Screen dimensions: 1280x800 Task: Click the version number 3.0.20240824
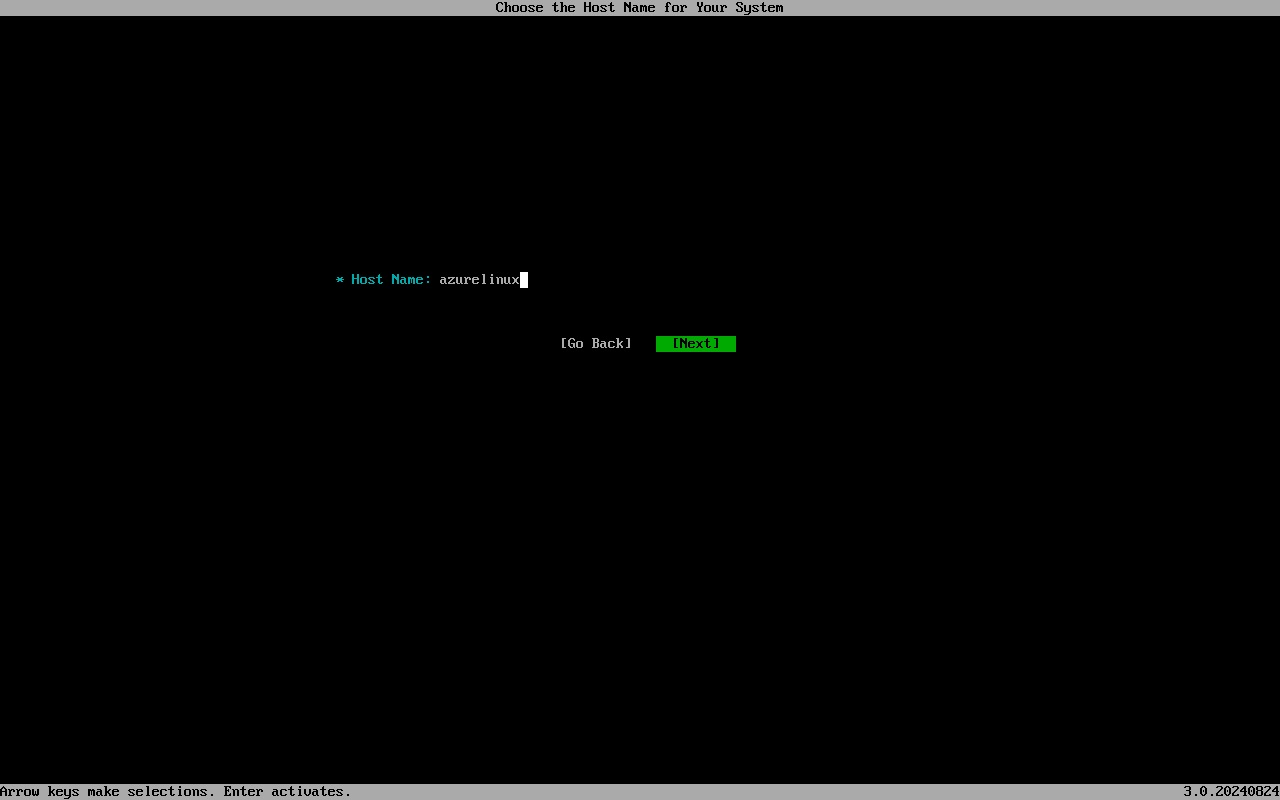1231,792
